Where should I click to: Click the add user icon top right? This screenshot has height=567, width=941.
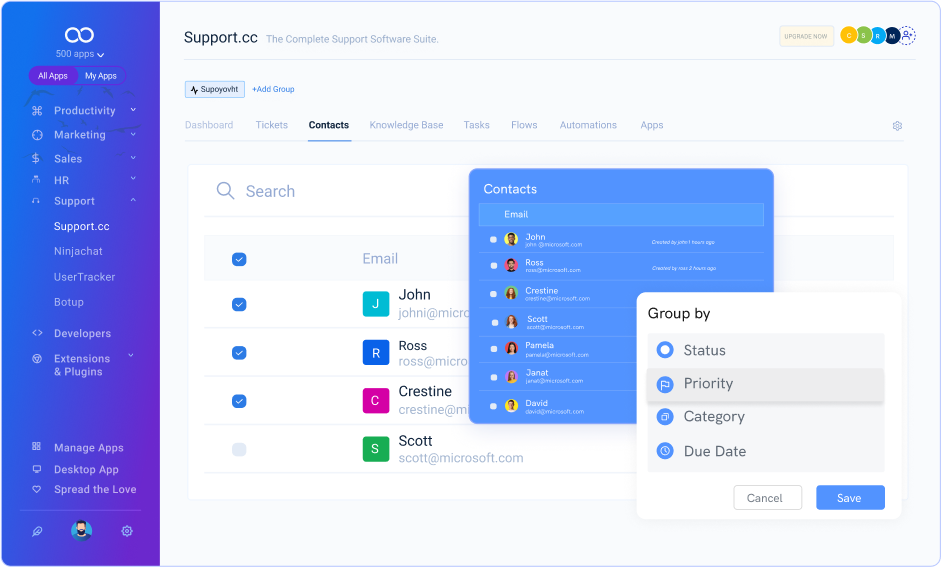(x=907, y=36)
